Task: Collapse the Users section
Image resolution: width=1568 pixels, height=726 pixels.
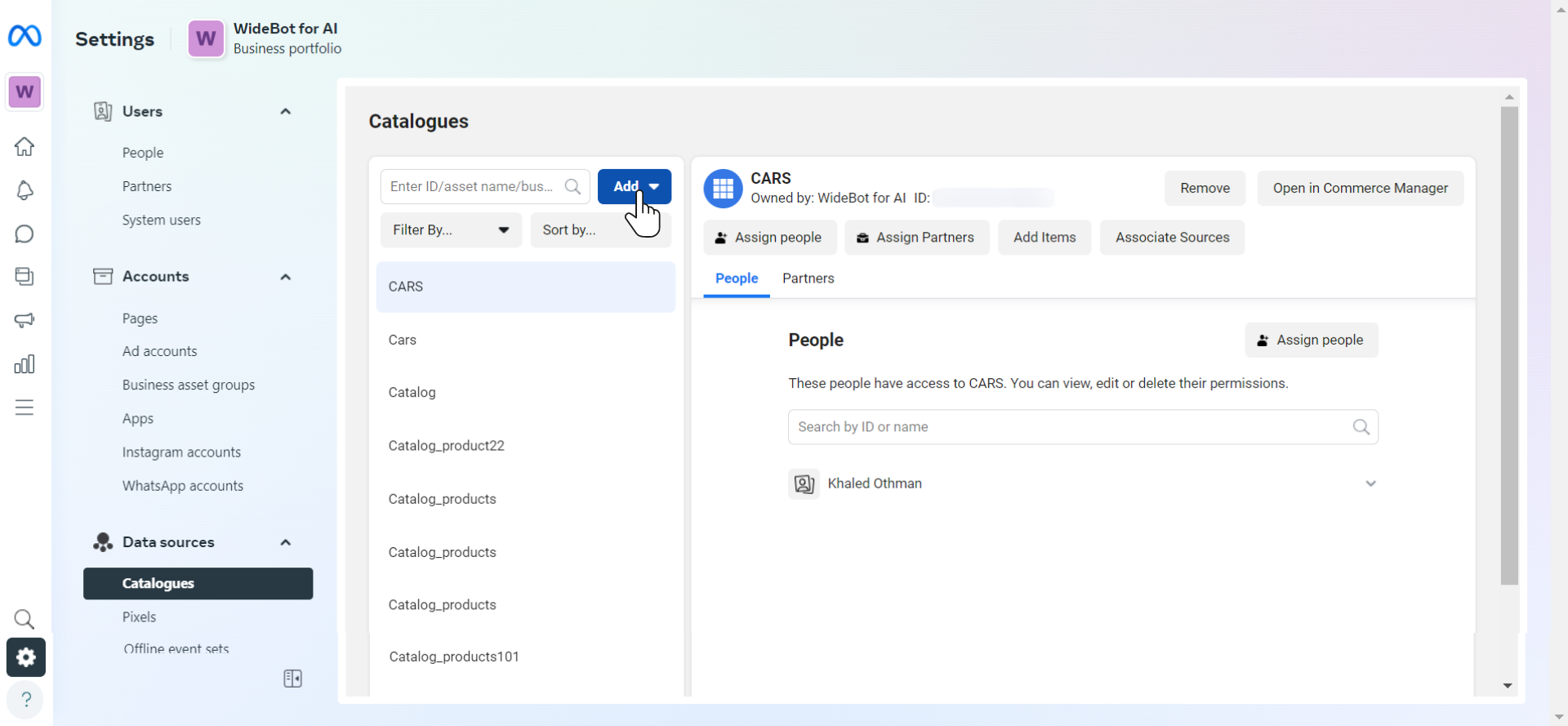Action: tap(286, 112)
